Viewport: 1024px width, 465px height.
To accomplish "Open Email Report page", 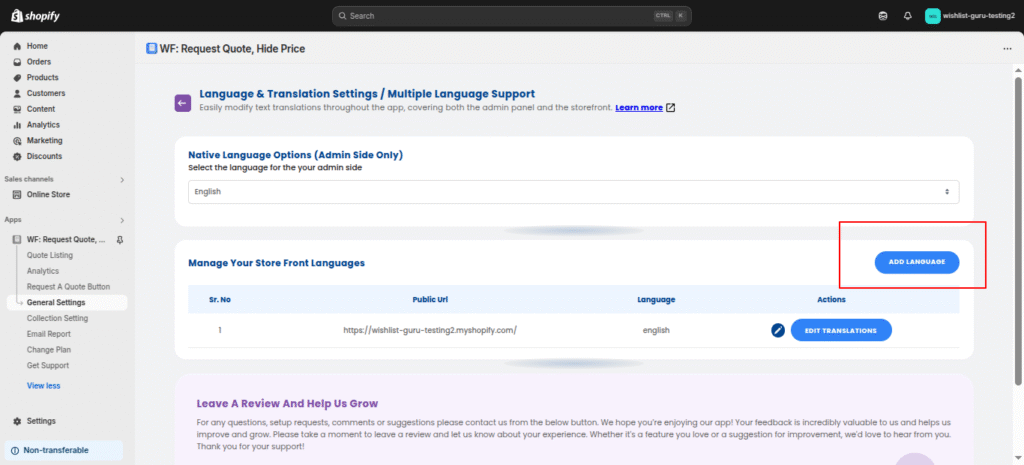I will pyautogui.click(x=48, y=334).
